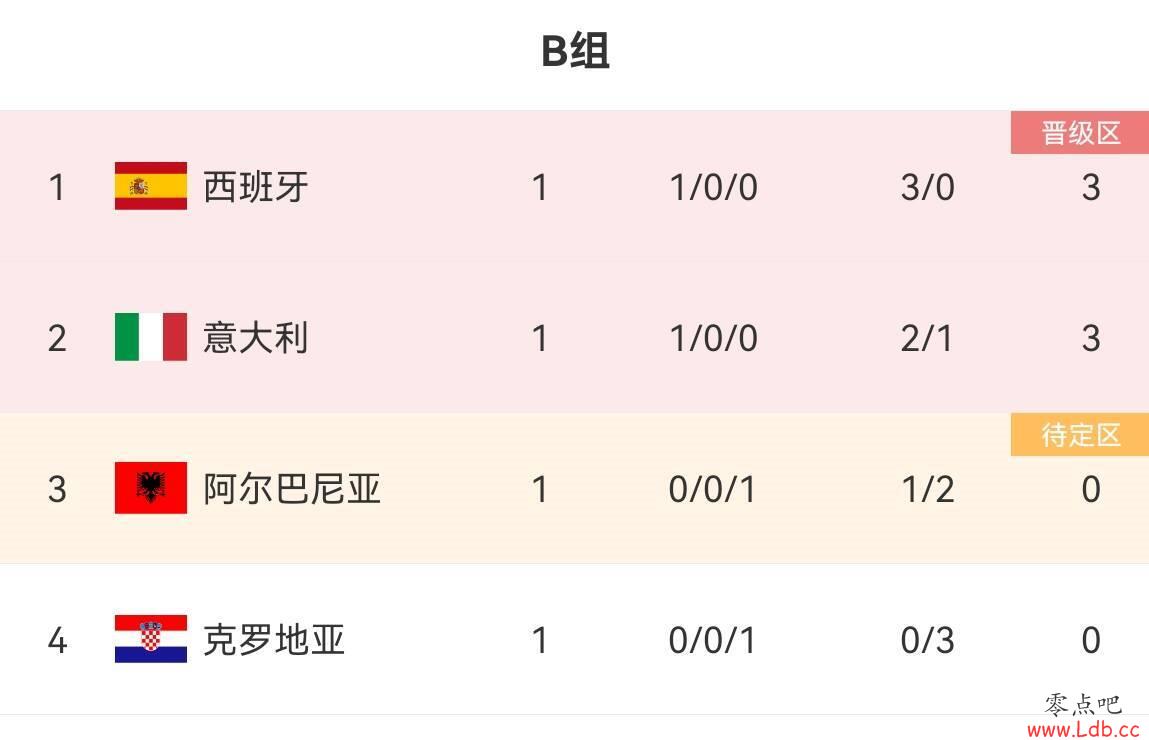Image resolution: width=1149 pixels, height=740 pixels.
Task: Click the 晋级区 red badge
Action: pos(1080,133)
